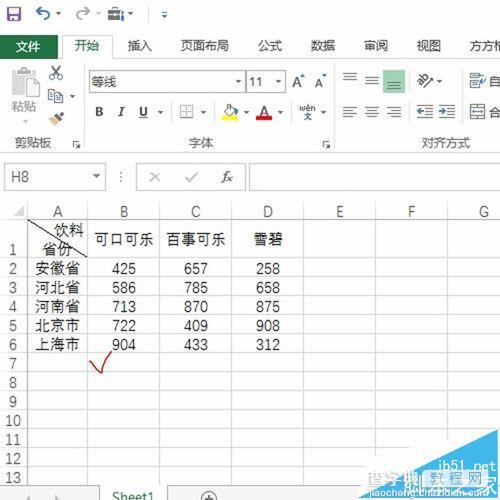500x500 pixels.
Task: Switch to the 公式 tab
Action: [270, 46]
